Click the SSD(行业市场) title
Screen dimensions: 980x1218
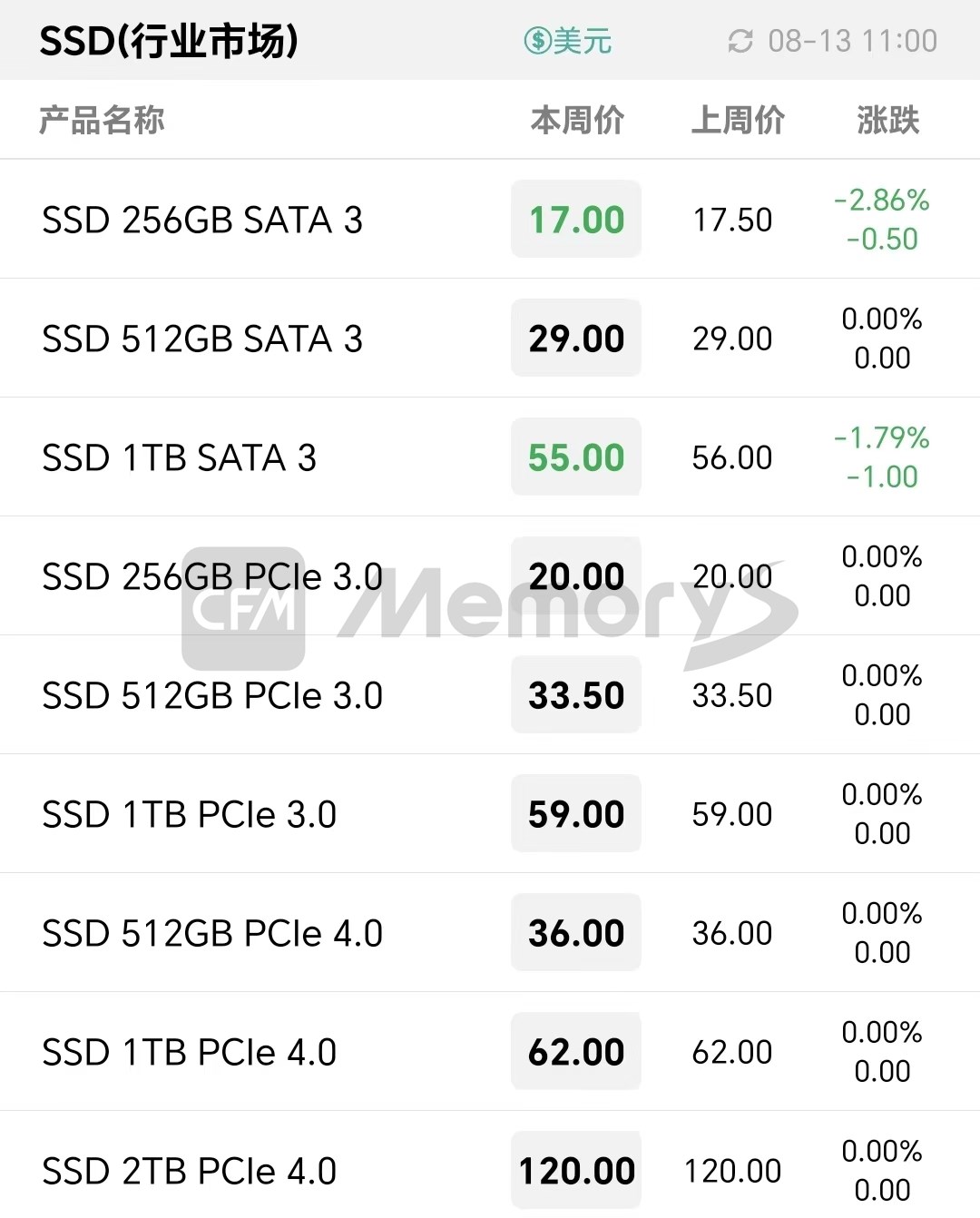169,41
